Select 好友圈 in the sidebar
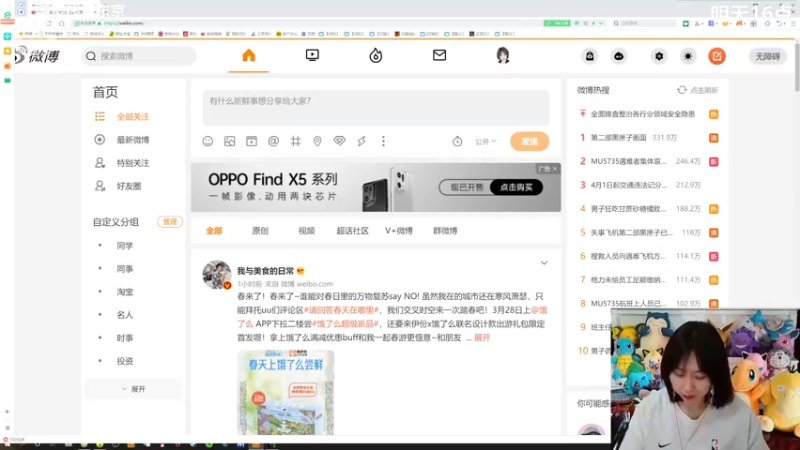The width and height of the screenshot is (800, 450). tap(129, 186)
